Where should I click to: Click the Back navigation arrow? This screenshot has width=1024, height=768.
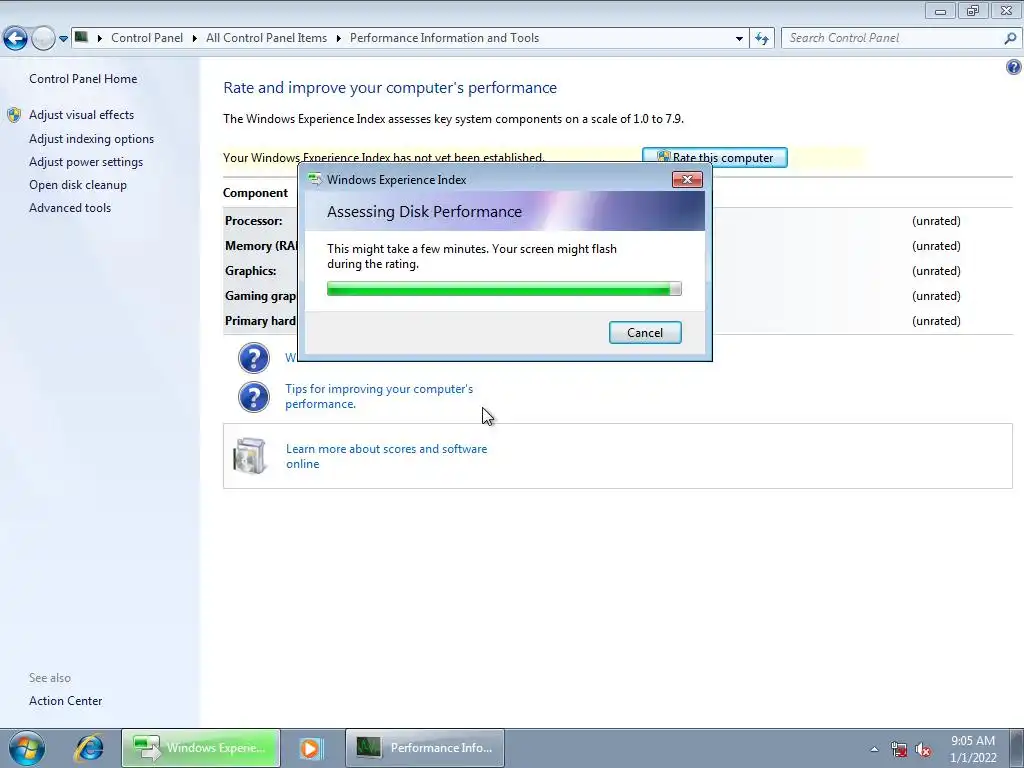tap(16, 39)
